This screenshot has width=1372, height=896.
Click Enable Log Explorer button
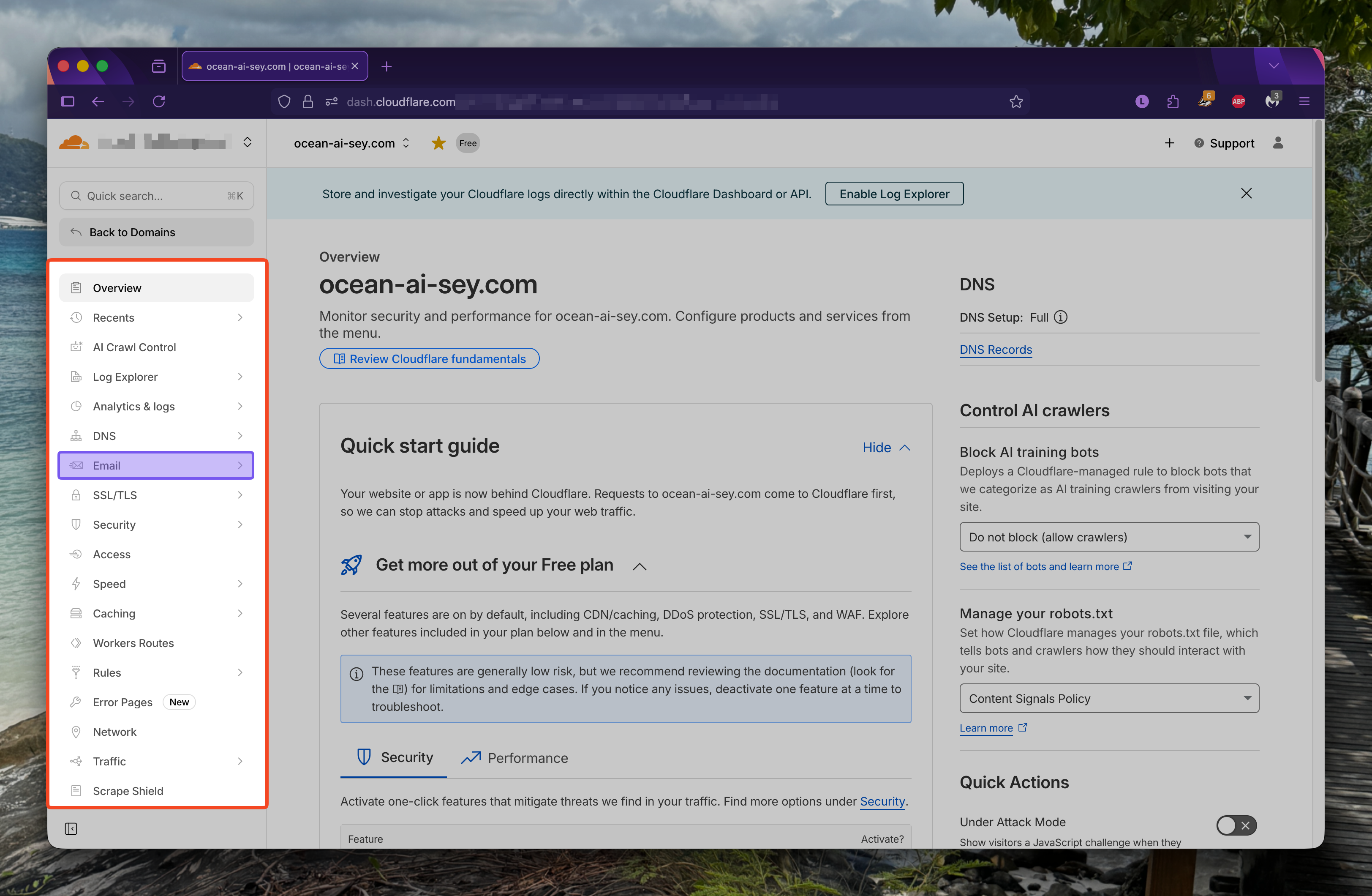pyautogui.click(x=893, y=194)
